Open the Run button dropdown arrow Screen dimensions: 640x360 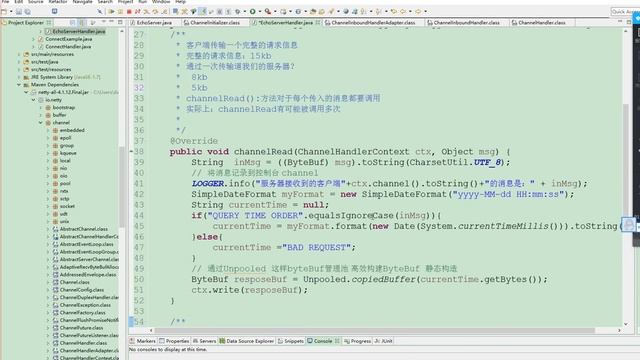click(260, 12)
